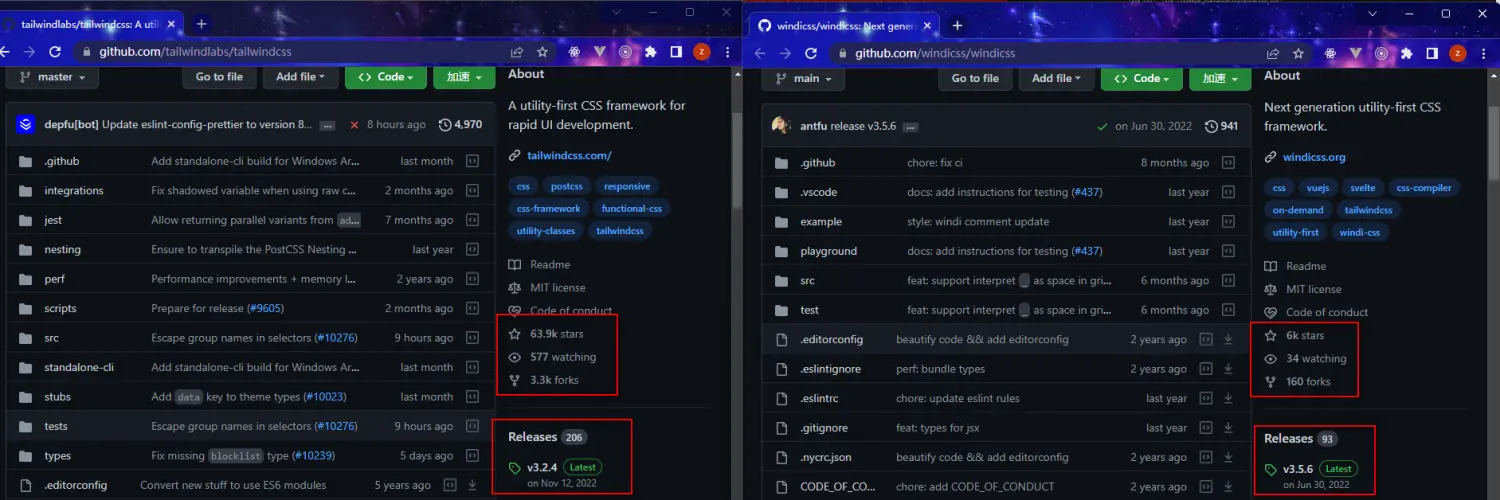The width and height of the screenshot is (1500, 500).
Task: Open 加速 dropdown in tailwindcss repo
Action: tap(464, 77)
